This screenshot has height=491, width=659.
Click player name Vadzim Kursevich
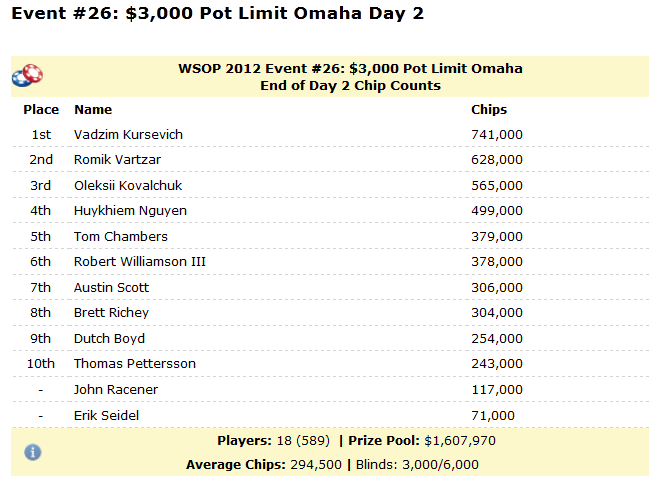[128, 135]
